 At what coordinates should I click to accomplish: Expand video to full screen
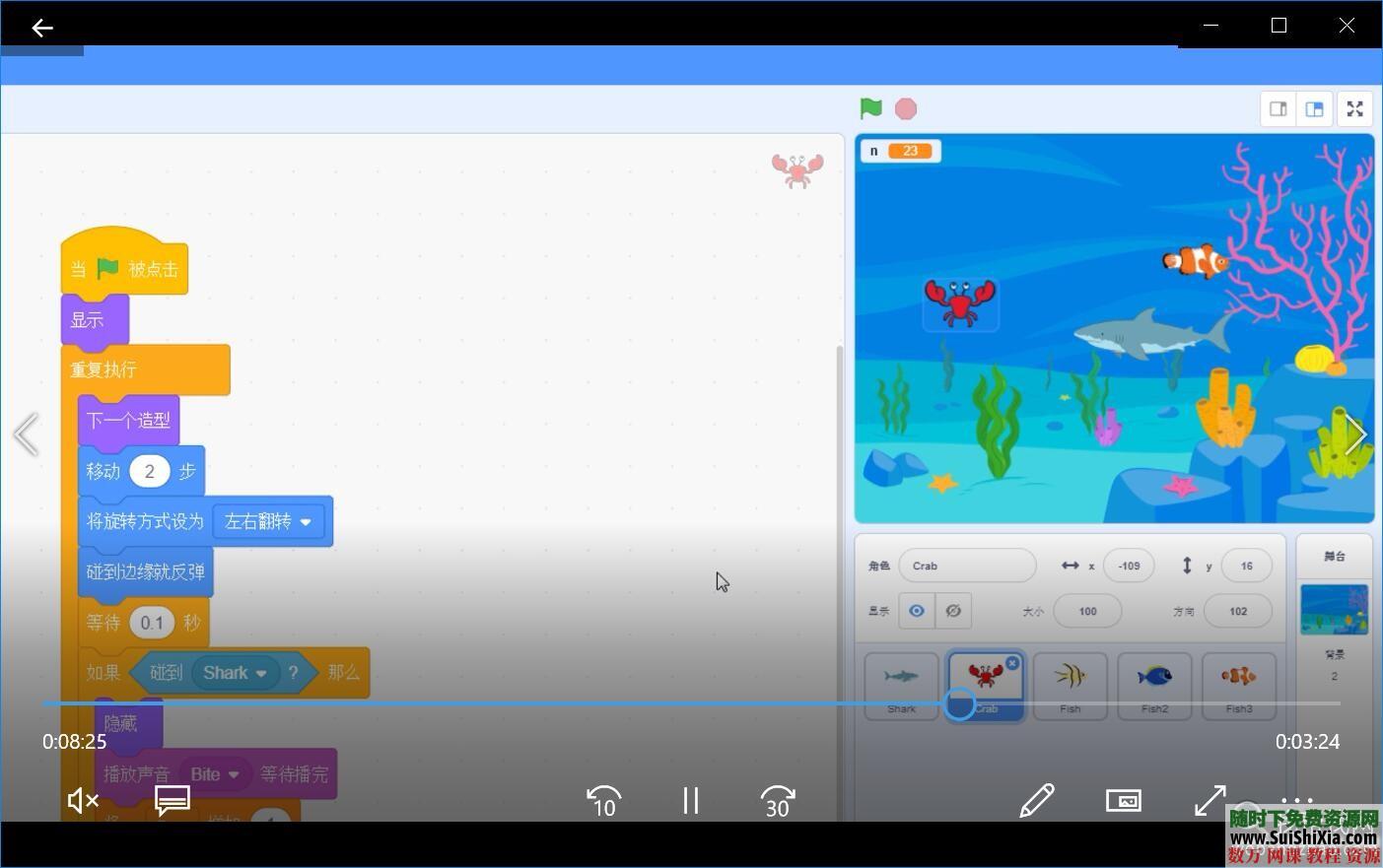pos(1210,801)
